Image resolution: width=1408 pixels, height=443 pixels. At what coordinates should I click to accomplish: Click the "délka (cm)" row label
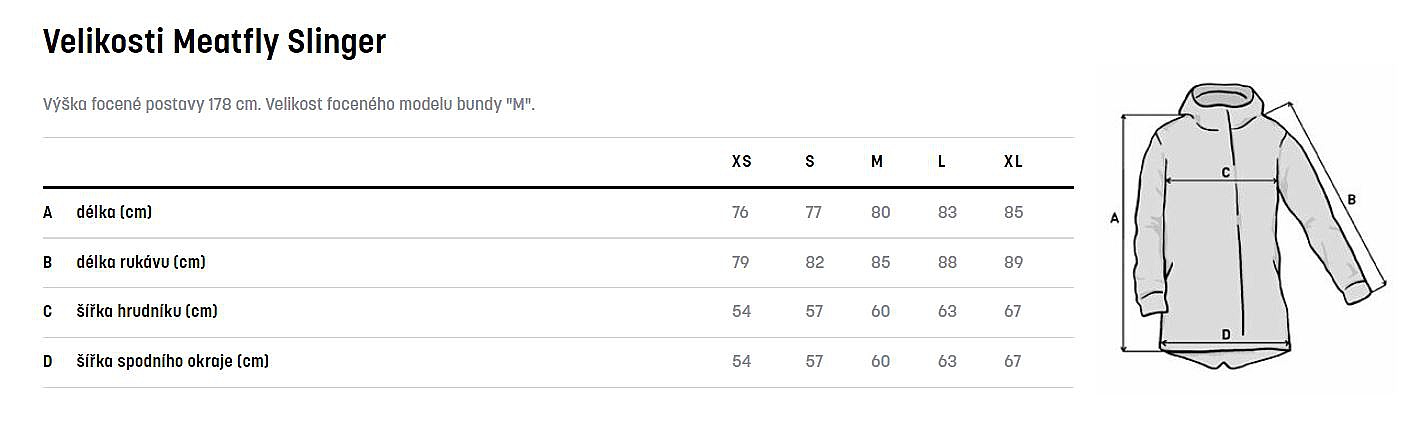[x=114, y=212]
